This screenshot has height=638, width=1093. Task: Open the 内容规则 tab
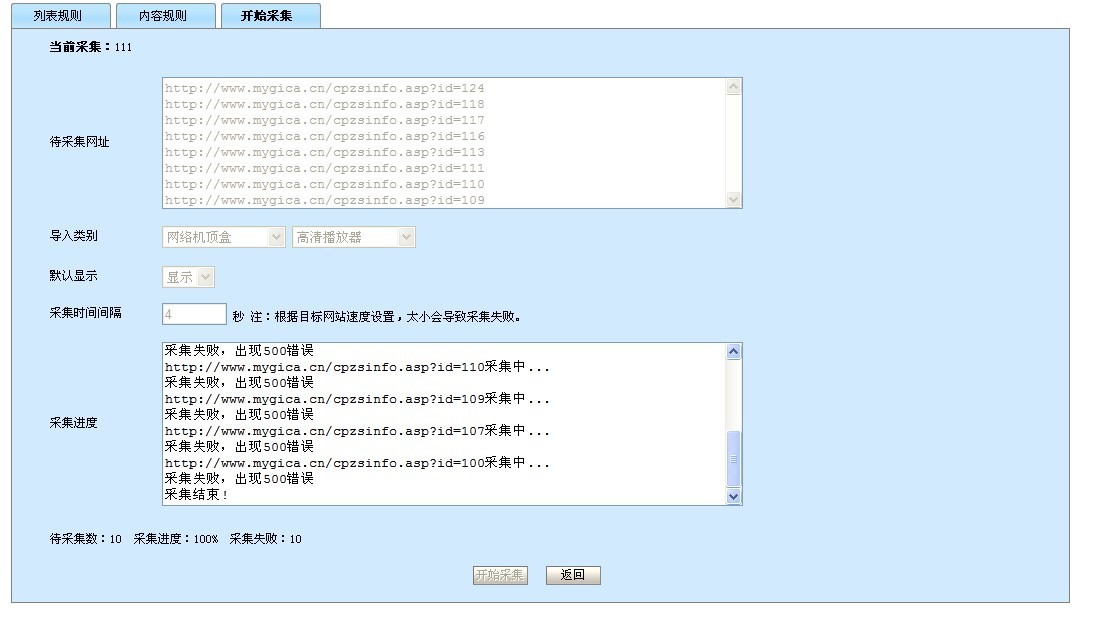click(162, 16)
